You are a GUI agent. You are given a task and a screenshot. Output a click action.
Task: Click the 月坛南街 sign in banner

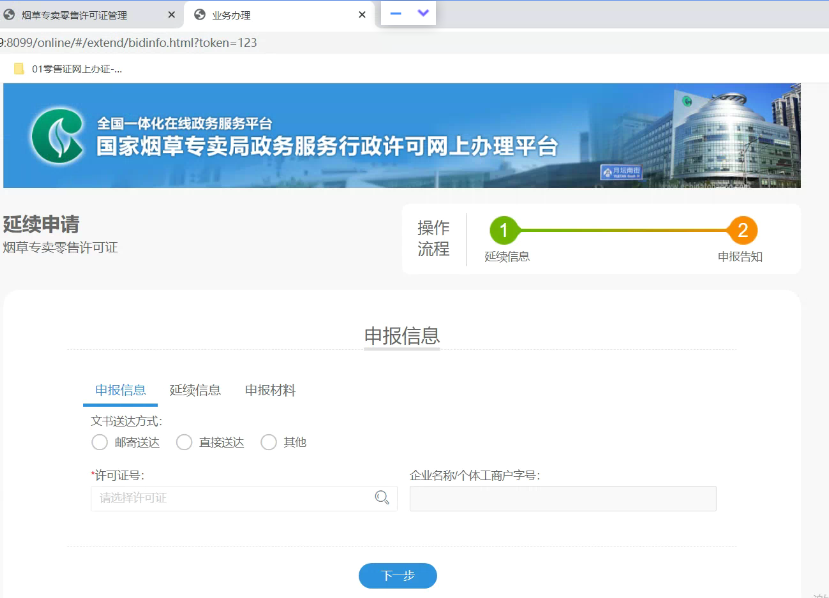pos(622,172)
